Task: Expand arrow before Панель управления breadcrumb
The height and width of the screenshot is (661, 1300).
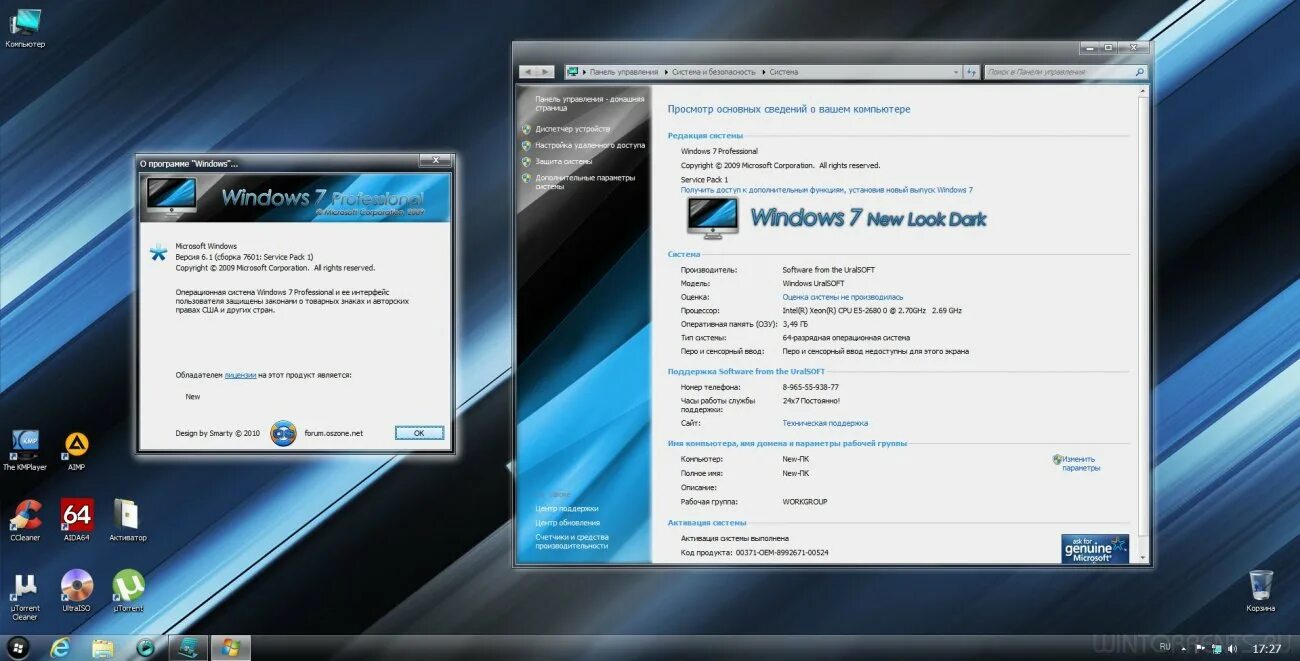Action: [585, 72]
